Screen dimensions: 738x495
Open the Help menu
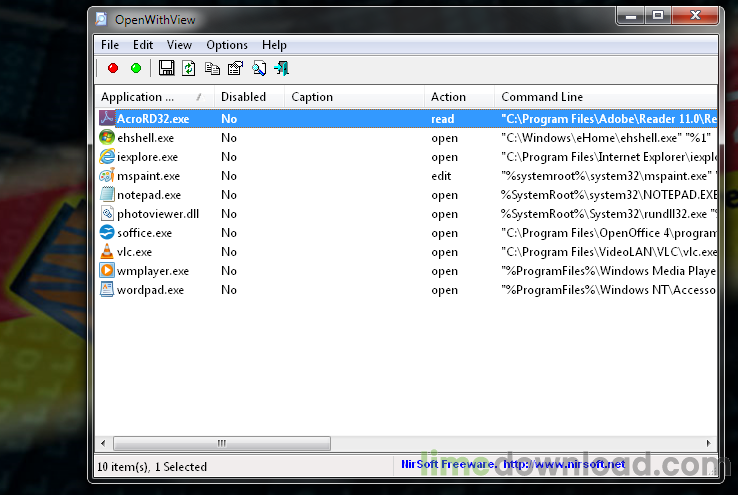click(274, 45)
